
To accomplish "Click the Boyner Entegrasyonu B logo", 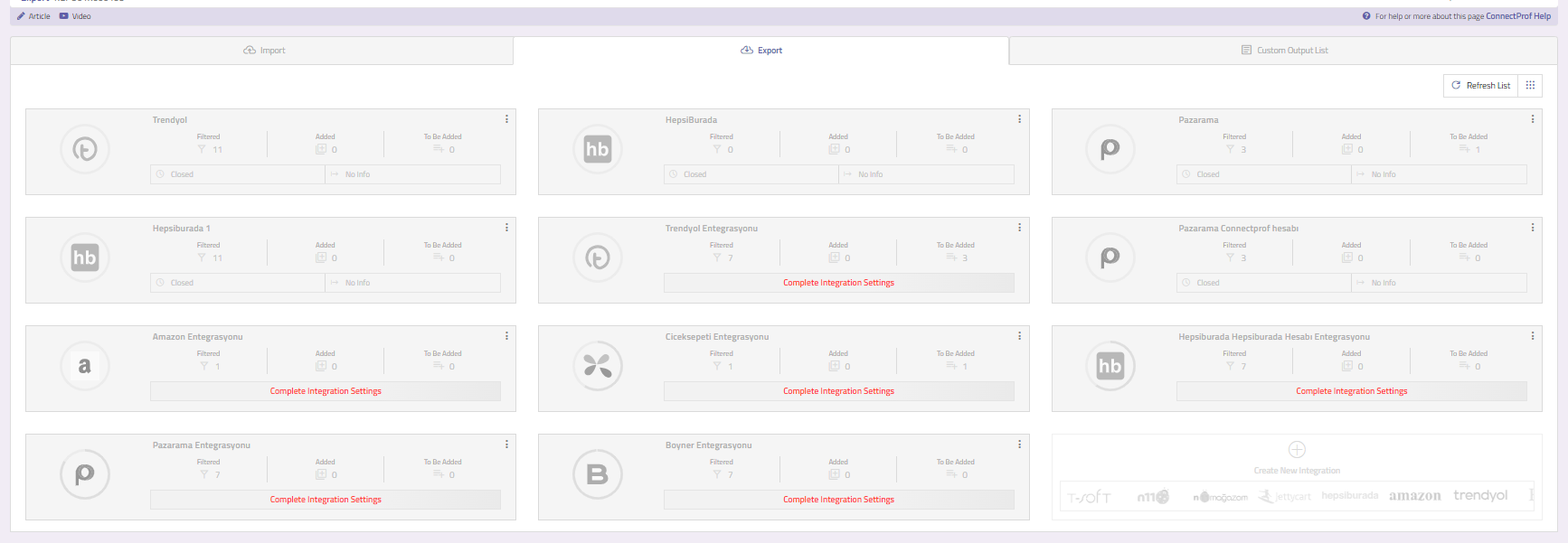I will (598, 474).
